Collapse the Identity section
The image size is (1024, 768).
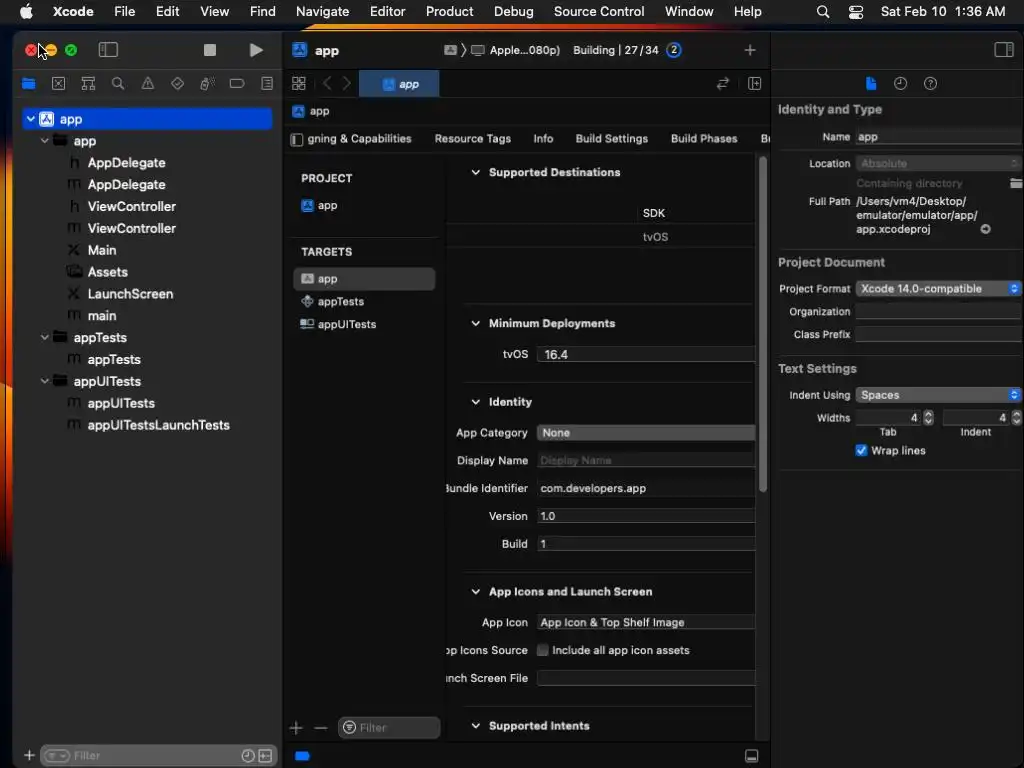(x=475, y=402)
